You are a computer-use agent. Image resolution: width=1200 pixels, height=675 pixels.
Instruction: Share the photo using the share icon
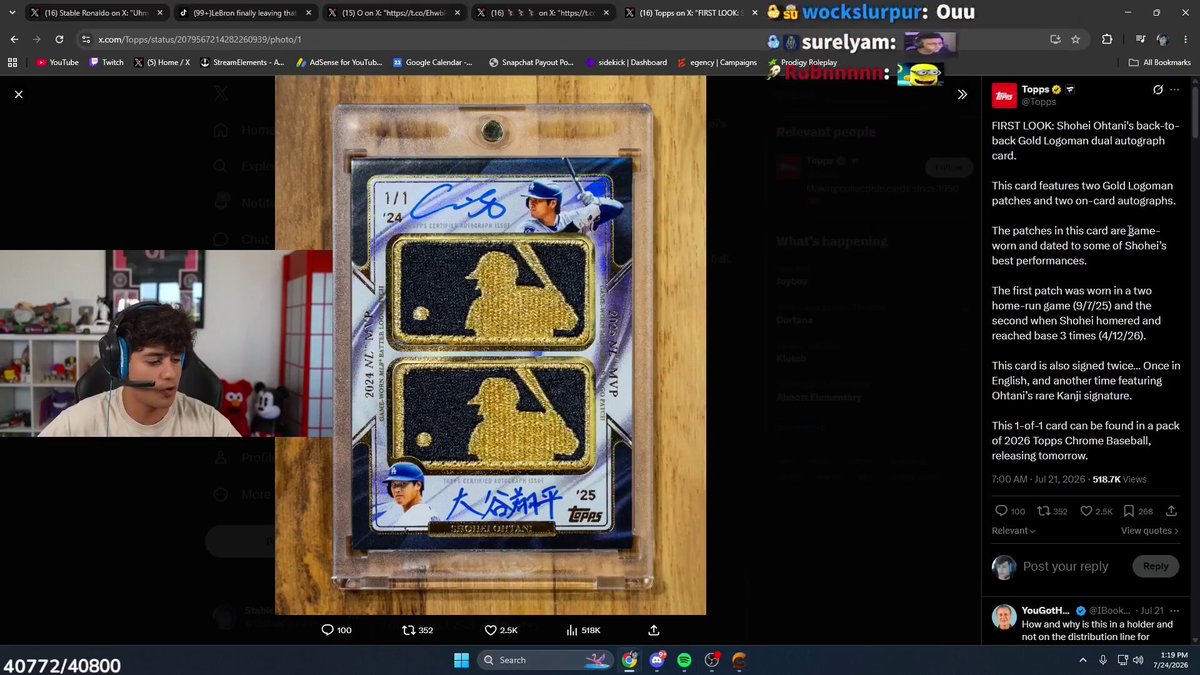[654, 630]
